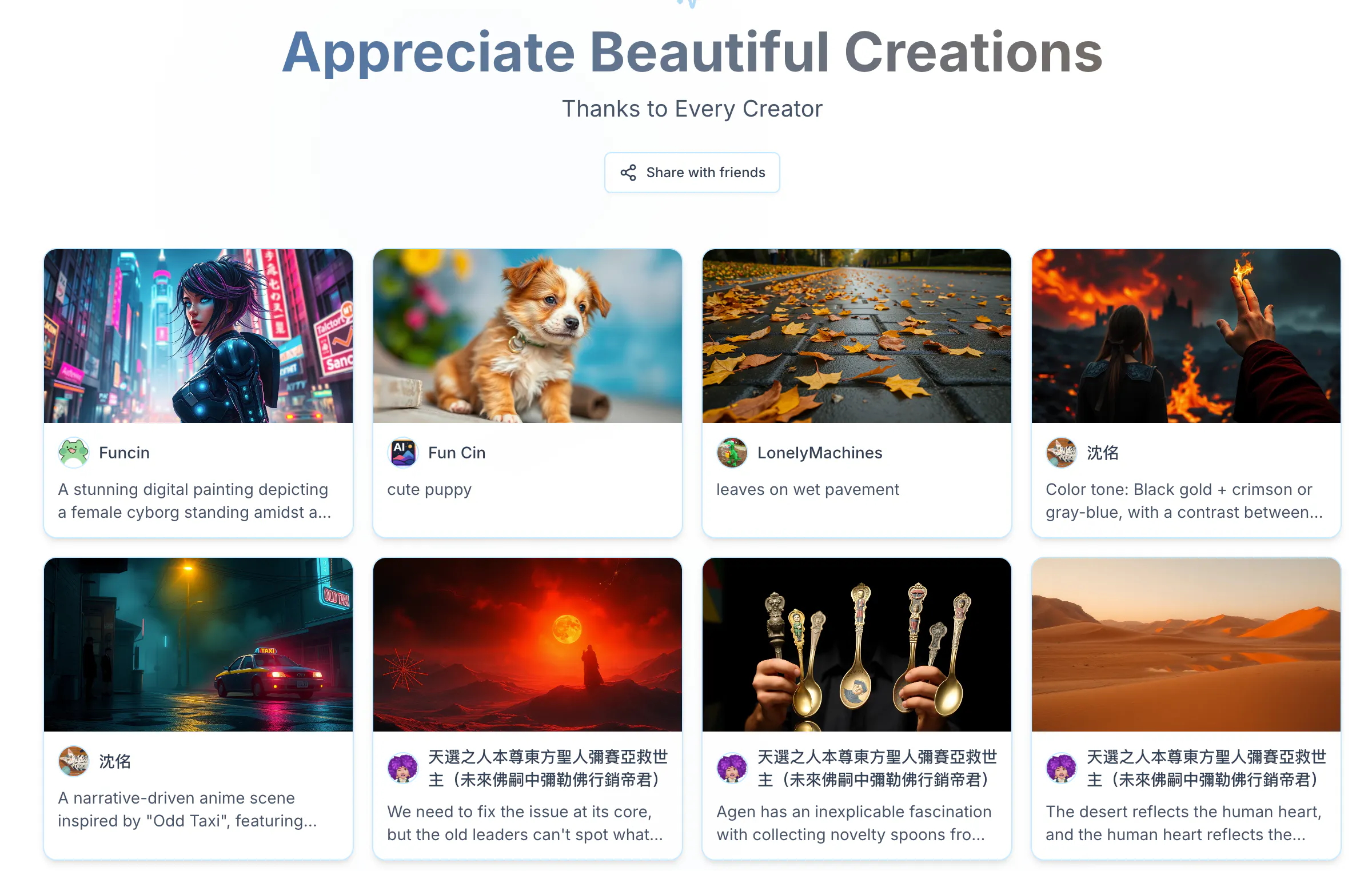
Task: Click the 'Color tone: Black gold + crimson' description
Action: [x=1184, y=501]
